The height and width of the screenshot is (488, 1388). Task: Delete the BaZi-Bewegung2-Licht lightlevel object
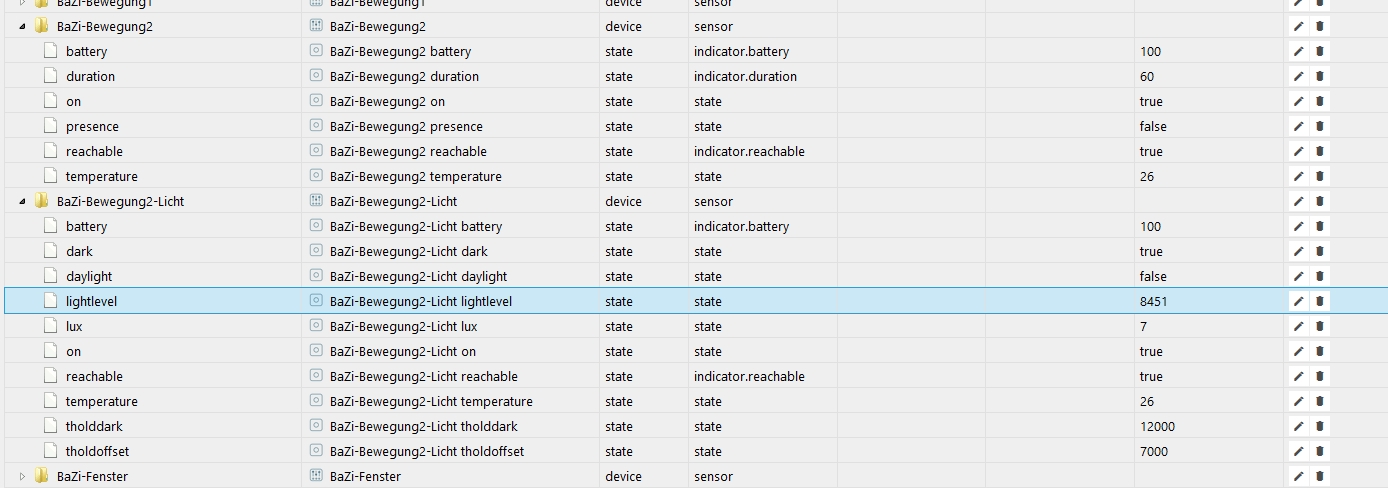tap(1319, 301)
